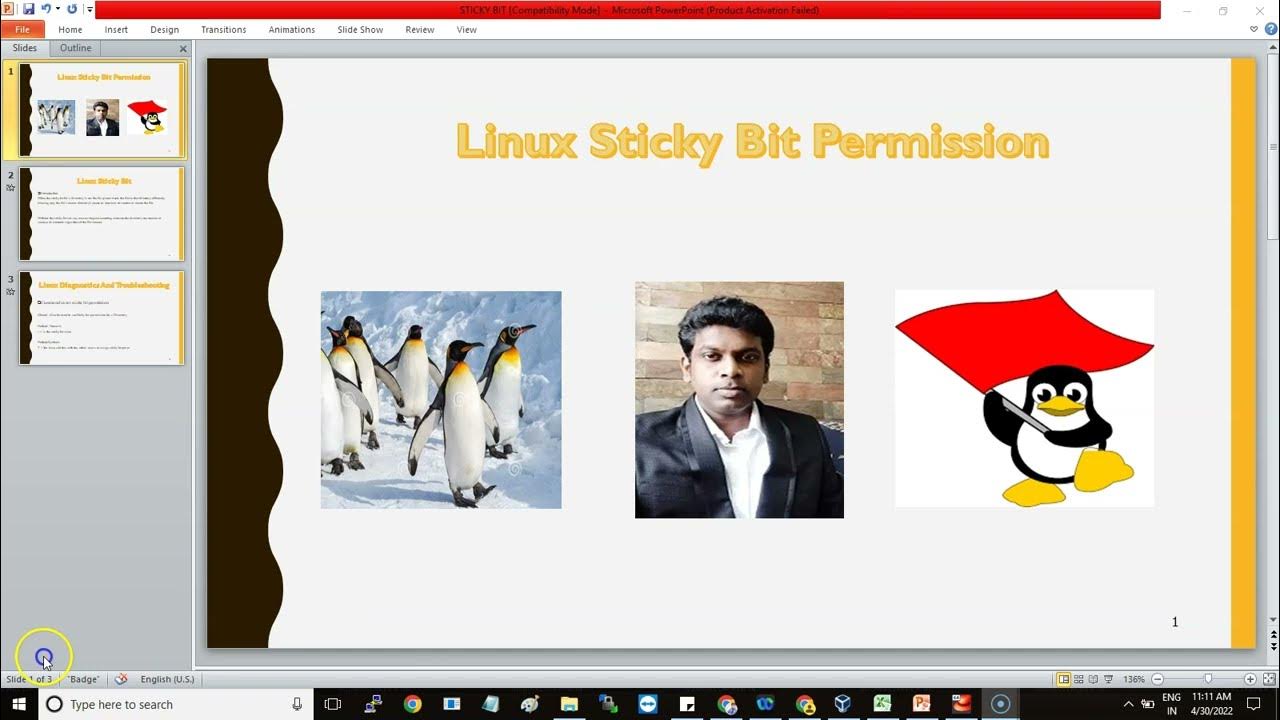The width and height of the screenshot is (1280, 720).
Task: Open Task View on the taskbar
Action: tap(333, 704)
